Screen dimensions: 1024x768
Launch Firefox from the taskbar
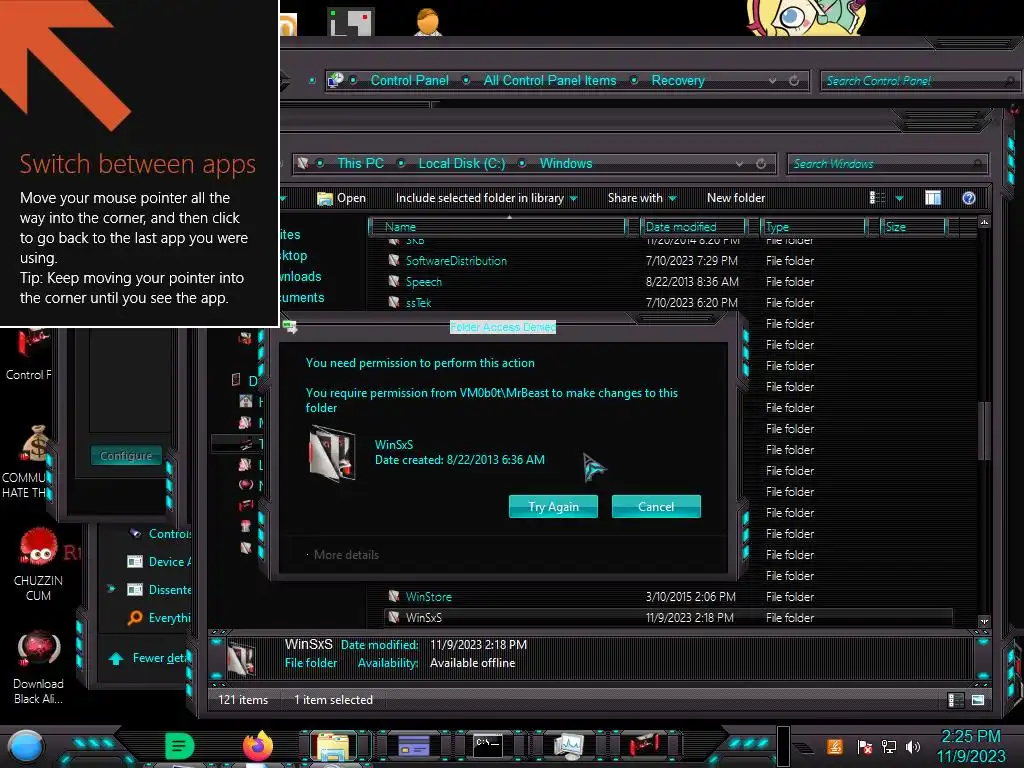tap(258, 746)
